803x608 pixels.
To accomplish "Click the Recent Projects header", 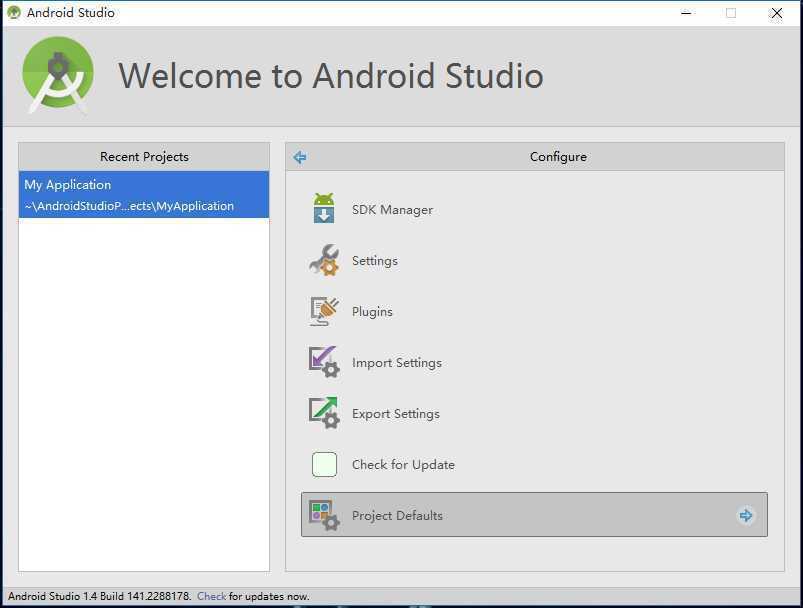I will 144,157.
